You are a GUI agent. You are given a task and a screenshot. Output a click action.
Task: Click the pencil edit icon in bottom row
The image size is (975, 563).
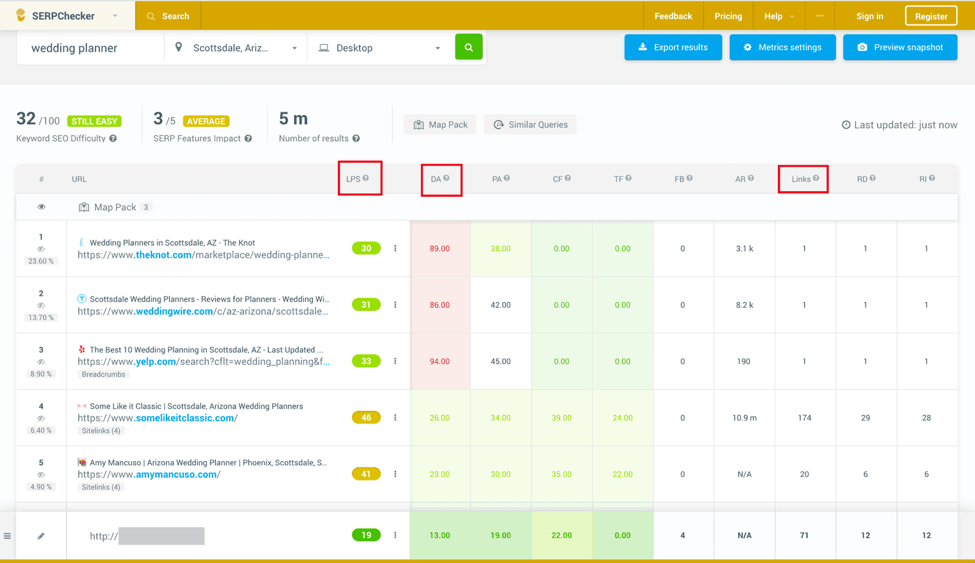pyautogui.click(x=41, y=536)
